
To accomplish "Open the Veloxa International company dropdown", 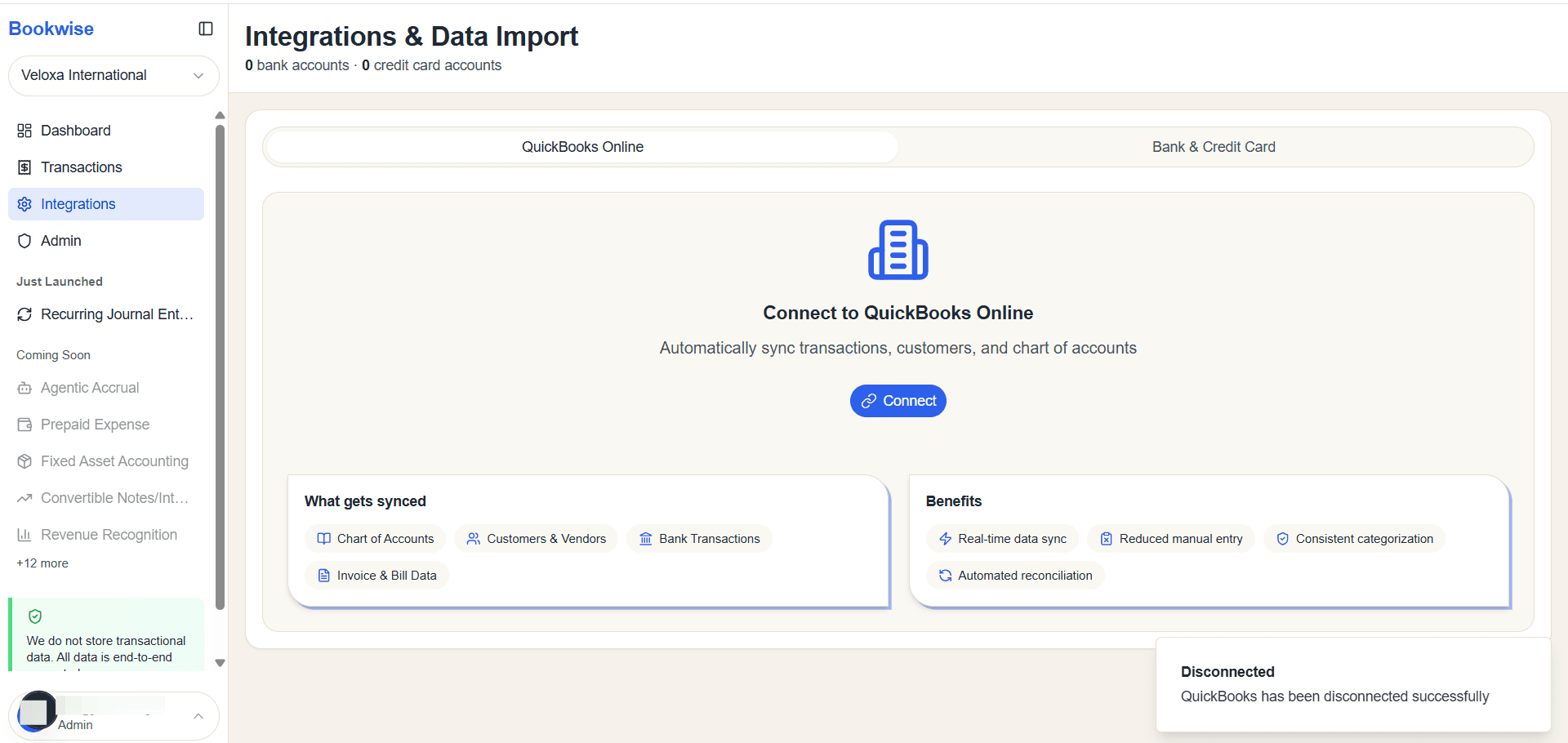I will coord(114,76).
